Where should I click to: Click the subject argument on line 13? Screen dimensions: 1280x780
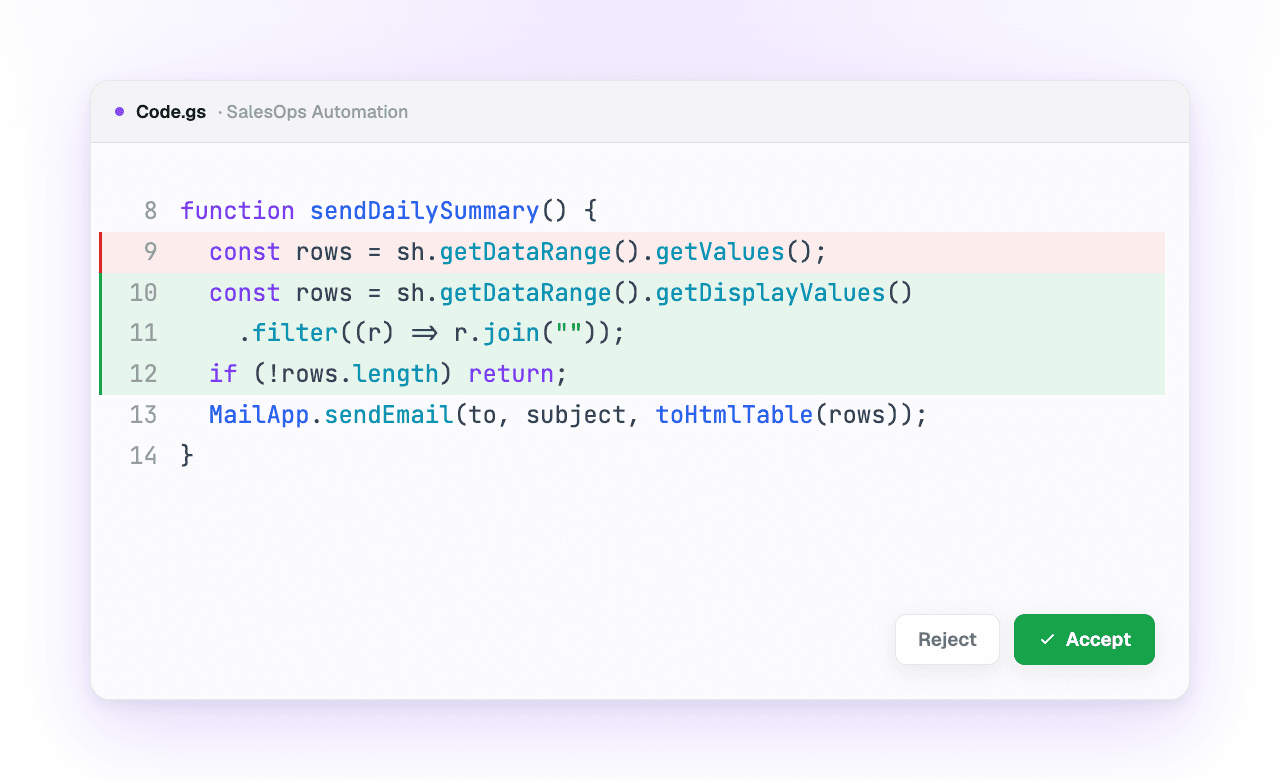click(x=576, y=415)
